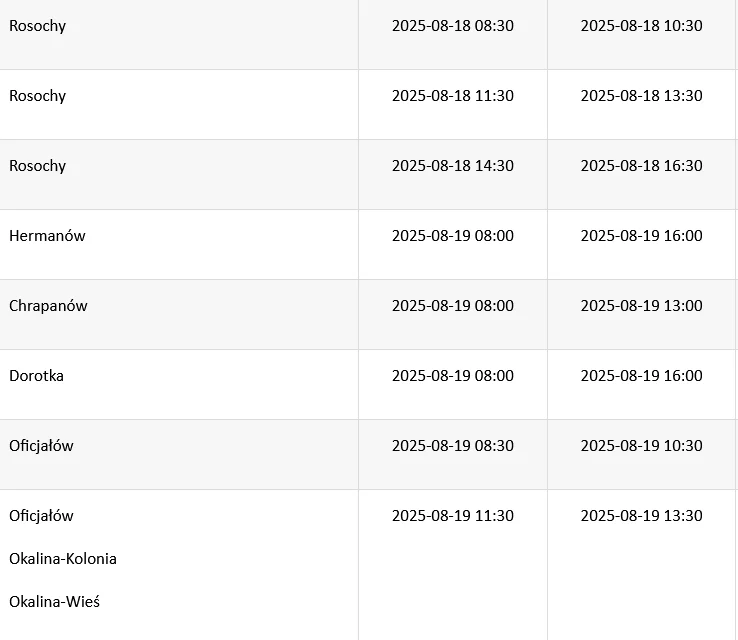Click start time 2025-08-19 08:30
738x640 pixels.
coord(452,446)
